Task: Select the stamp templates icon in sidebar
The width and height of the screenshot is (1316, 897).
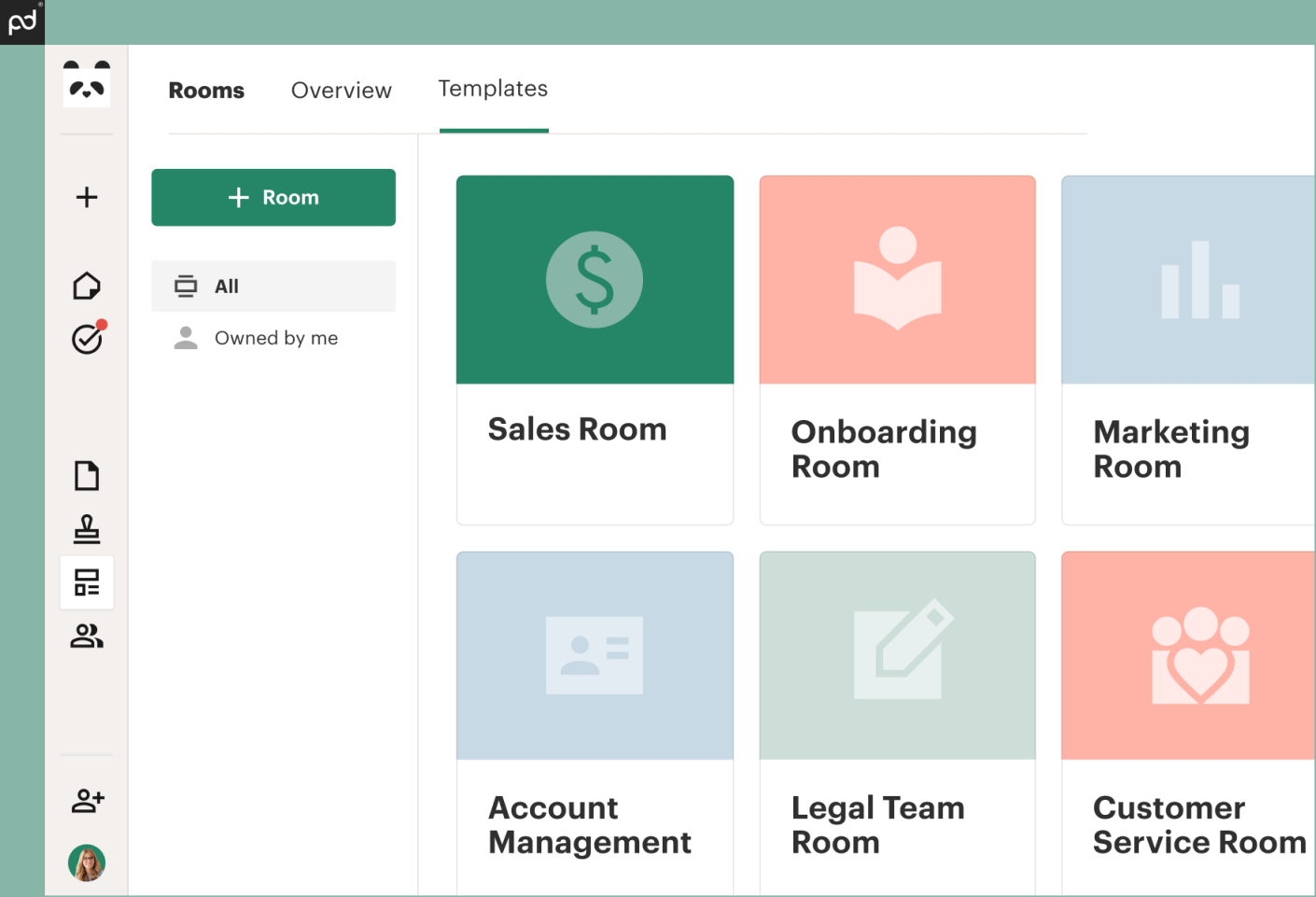Action: tap(87, 529)
